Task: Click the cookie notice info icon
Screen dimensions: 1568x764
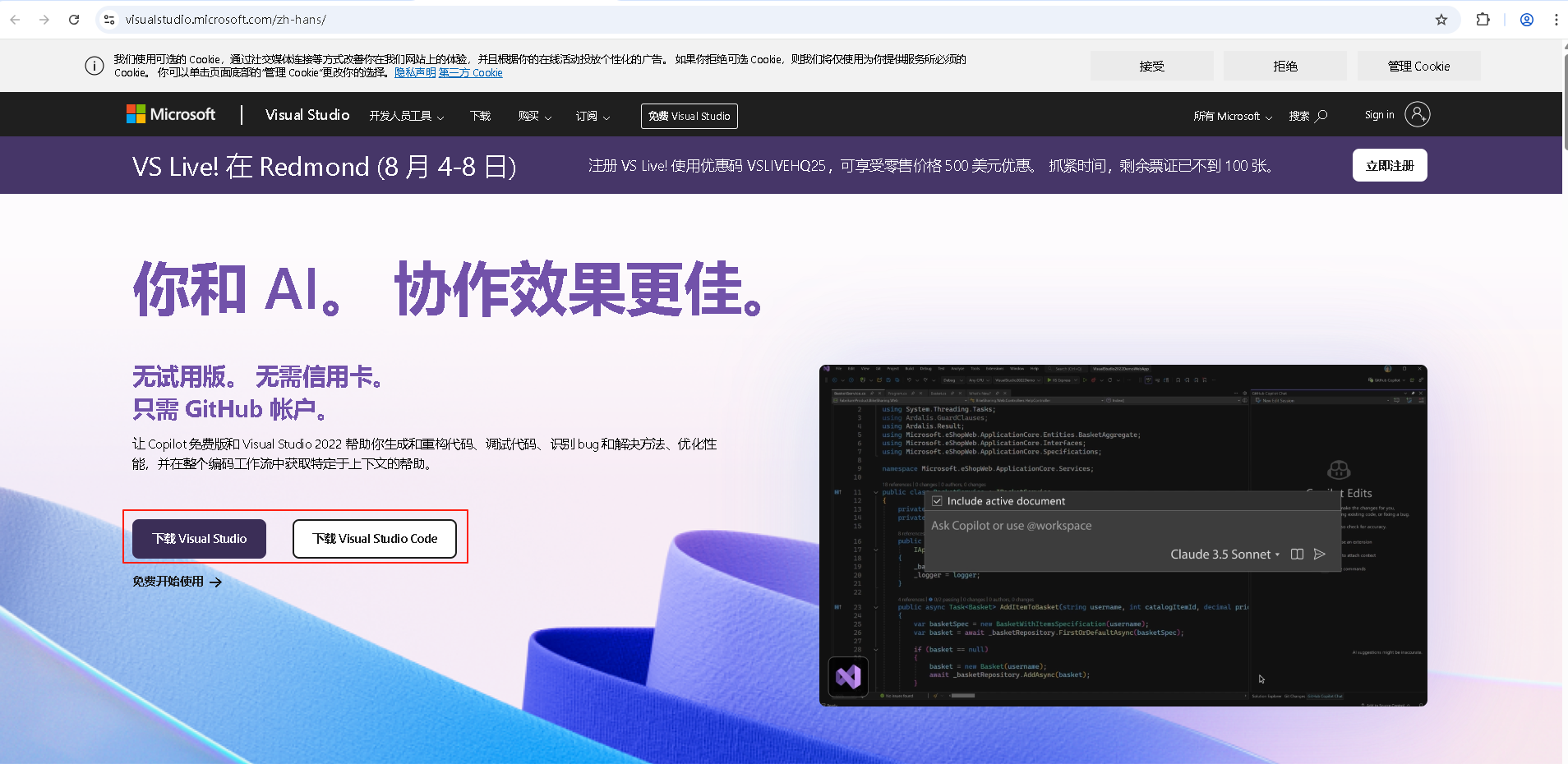Action: 95,66
